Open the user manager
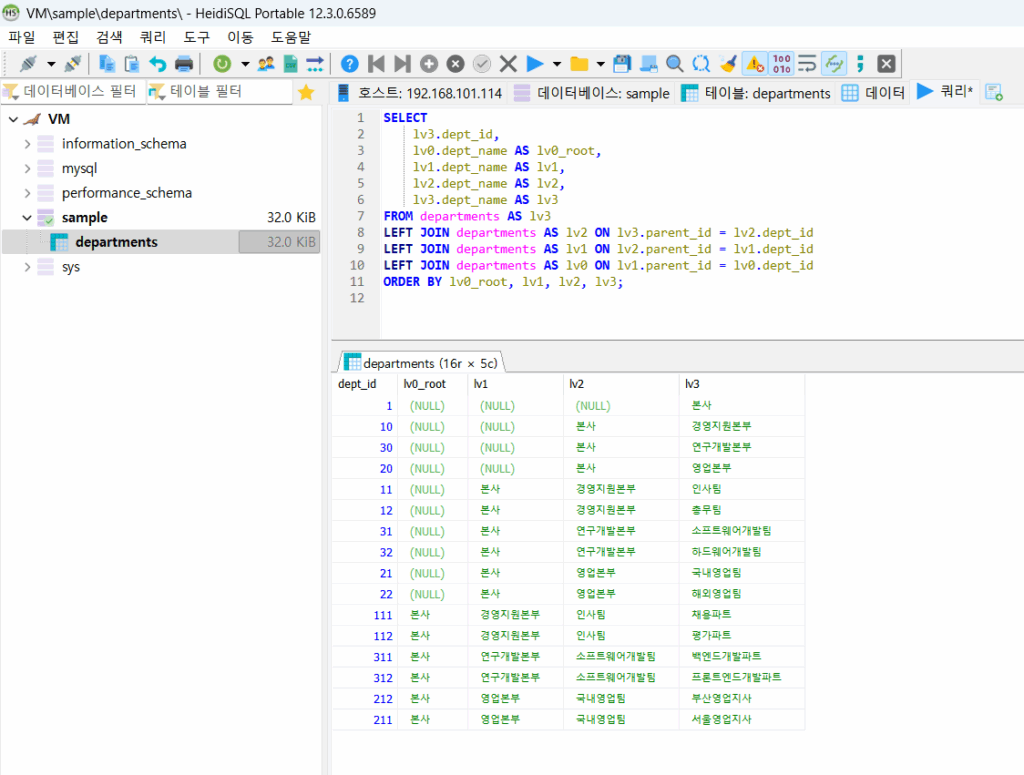Screen dimensions: 1024x775 265,63
